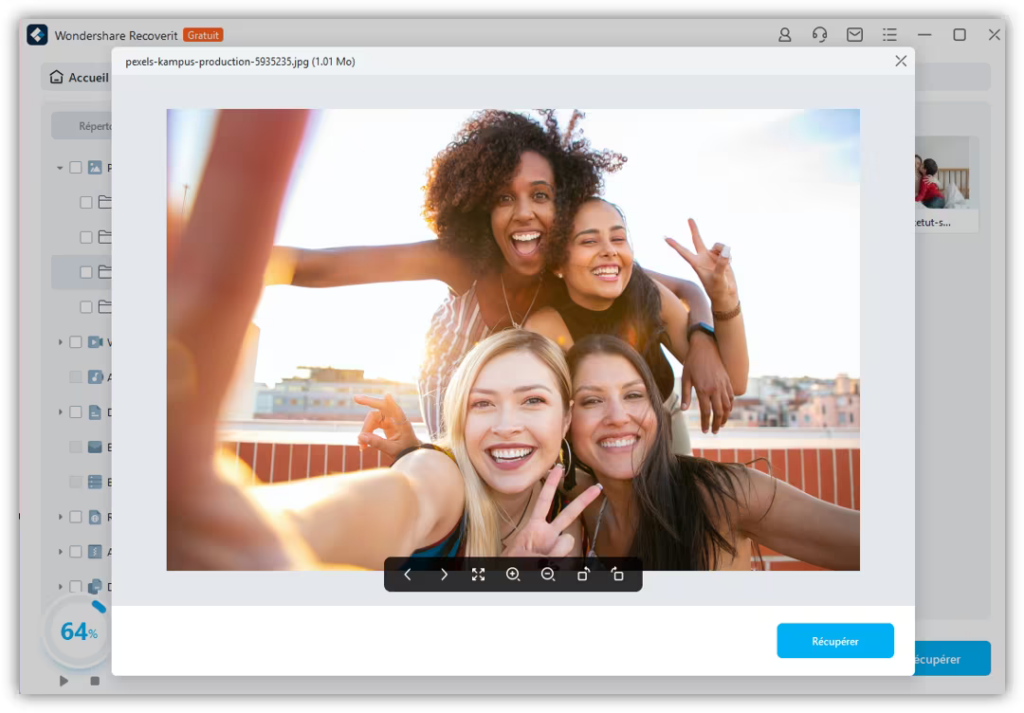This screenshot has width=1024, height=713.
Task: Open the mail feedback icon
Action: 855,35
